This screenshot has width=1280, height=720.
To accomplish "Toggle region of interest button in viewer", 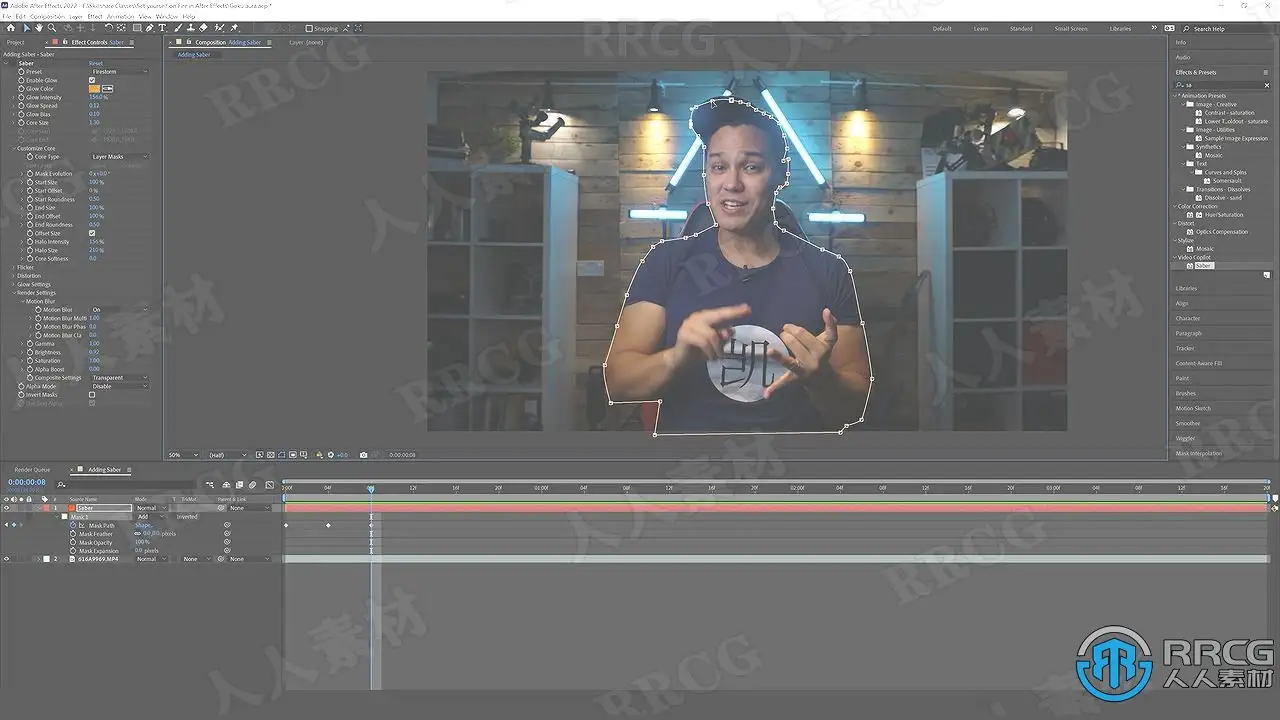I will pos(293,455).
